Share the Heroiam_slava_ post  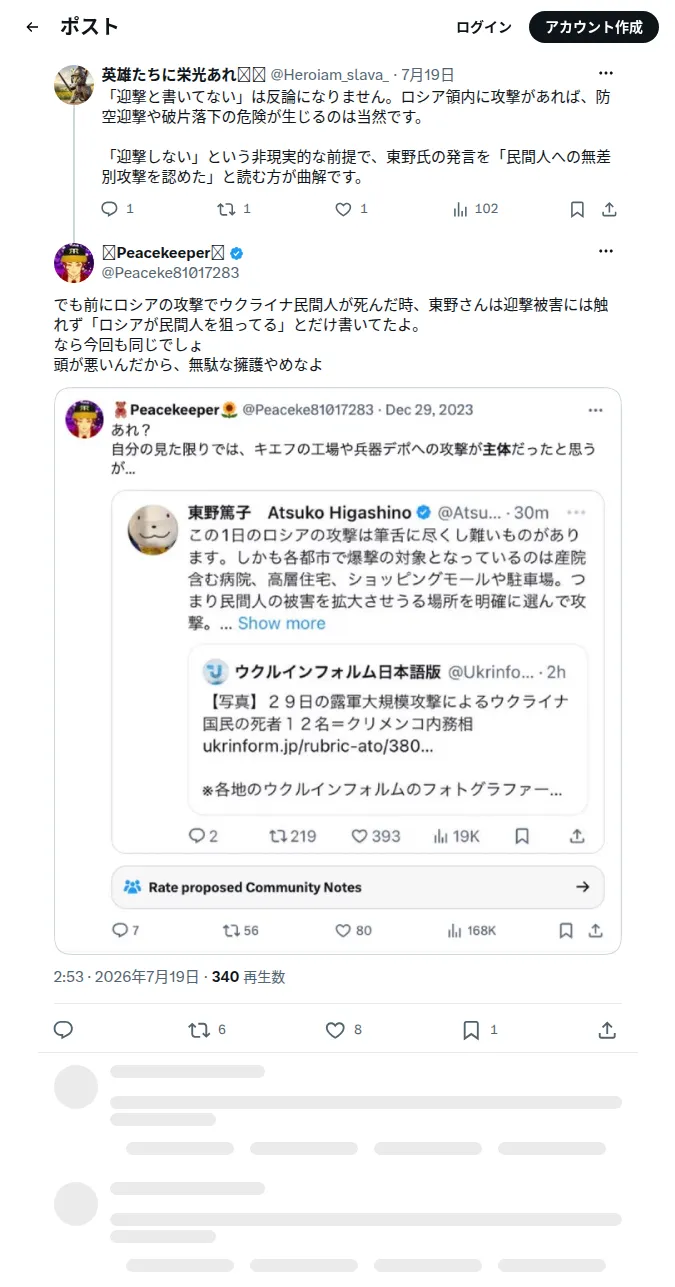coord(609,209)
